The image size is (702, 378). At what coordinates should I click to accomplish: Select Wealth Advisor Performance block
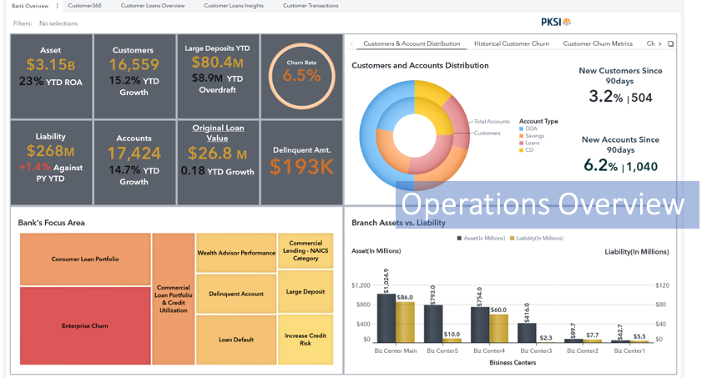tap(236, 253)
